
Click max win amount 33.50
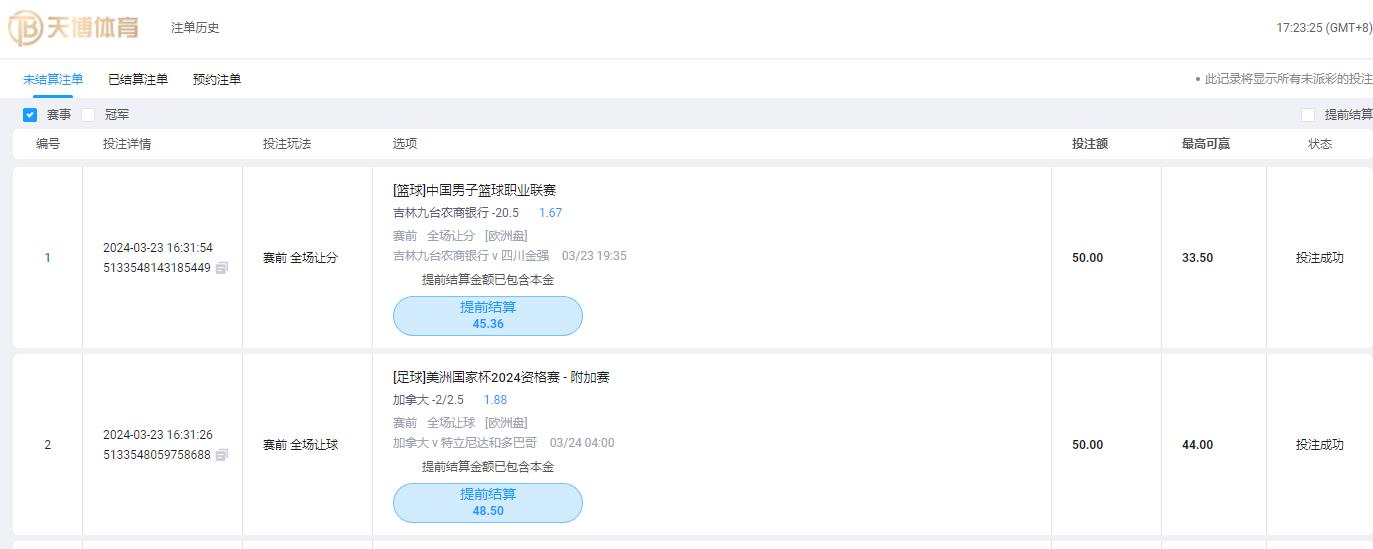pyautogui.click(x=1197, y=258)
